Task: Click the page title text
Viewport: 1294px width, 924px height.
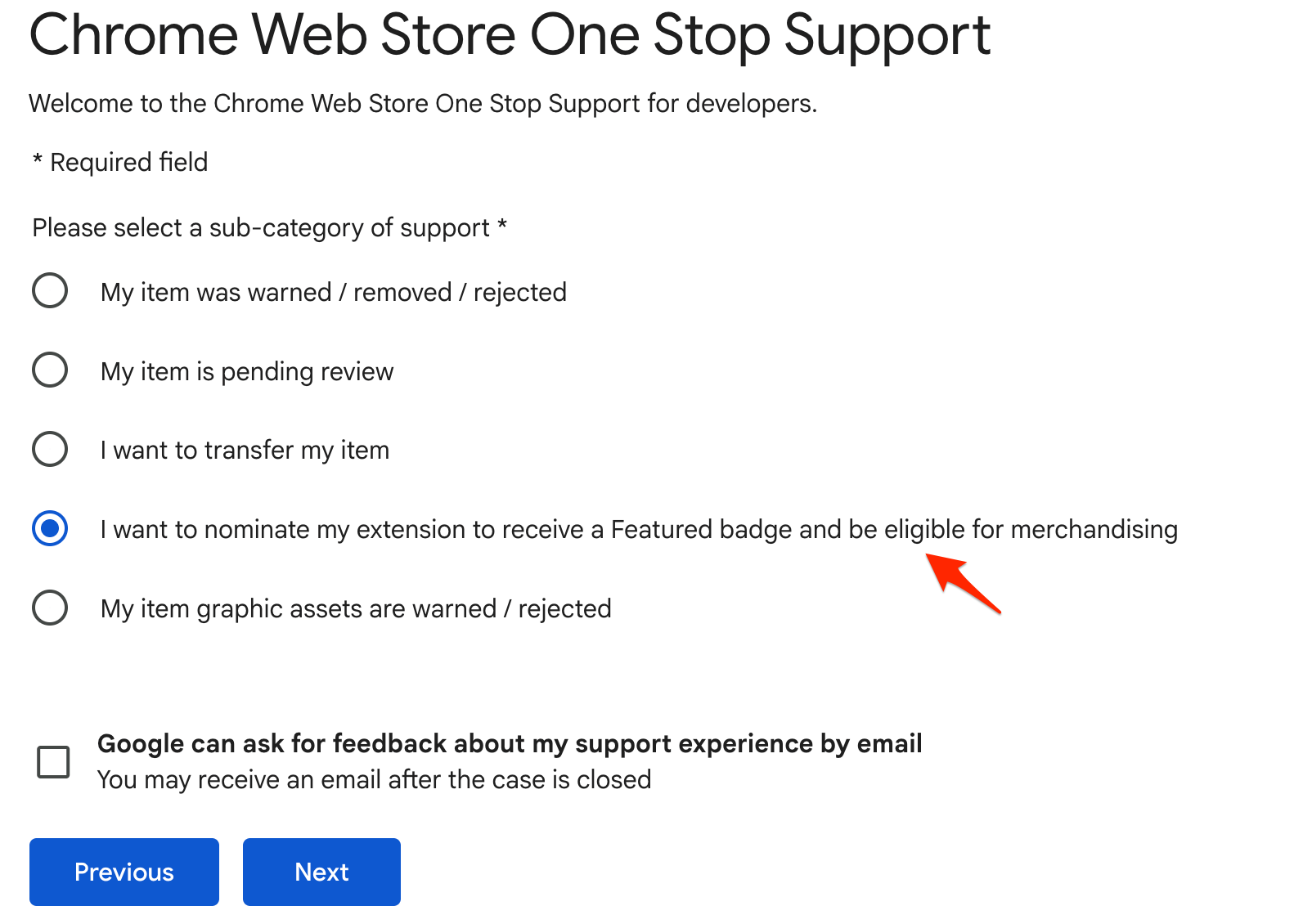Action: click(509, 34)
